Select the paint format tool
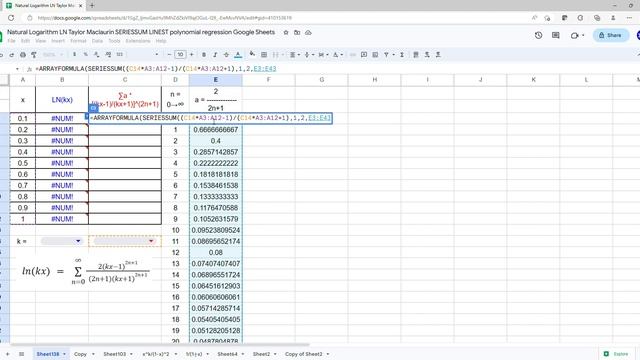 point(34,55)
